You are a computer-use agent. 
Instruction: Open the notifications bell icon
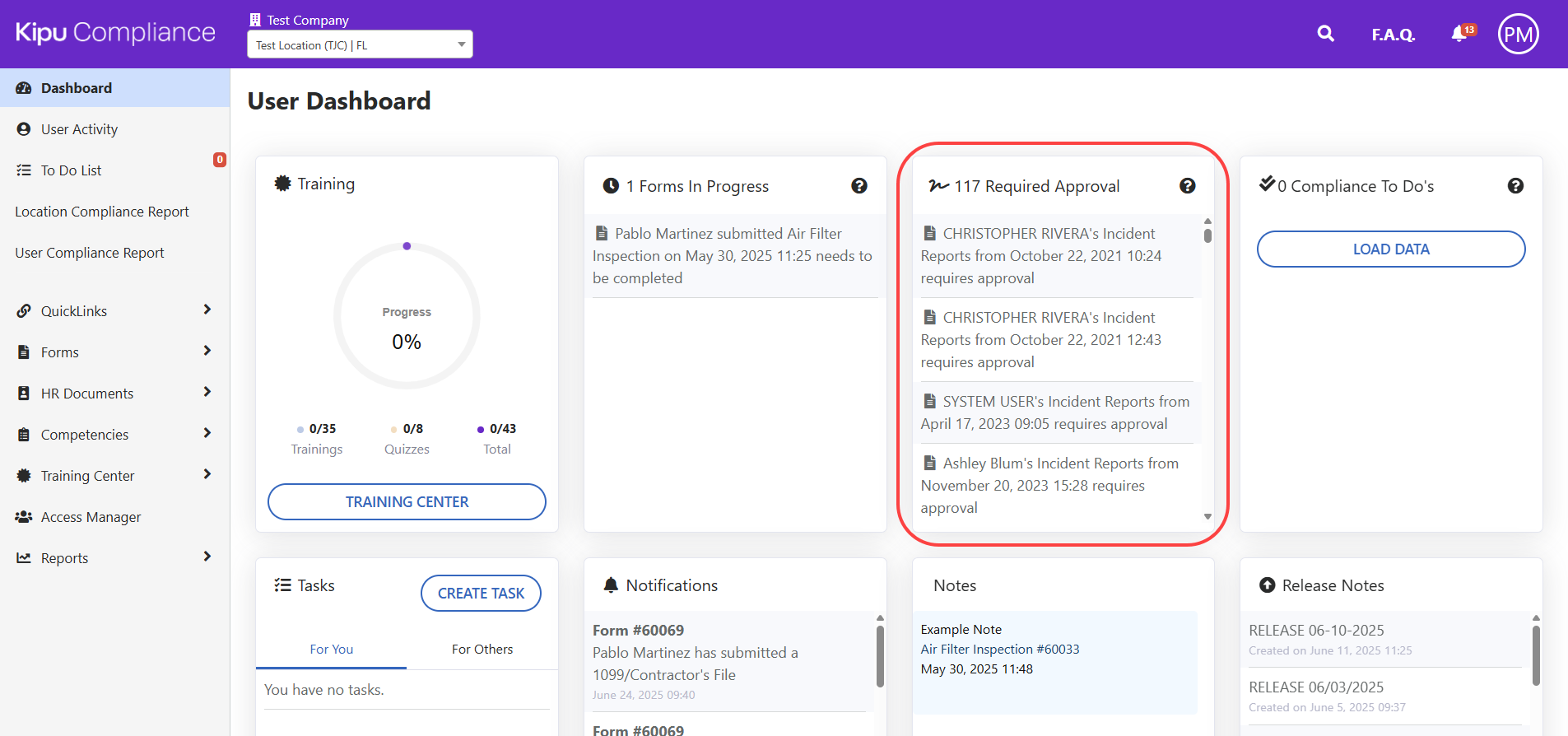(1459, 34)
